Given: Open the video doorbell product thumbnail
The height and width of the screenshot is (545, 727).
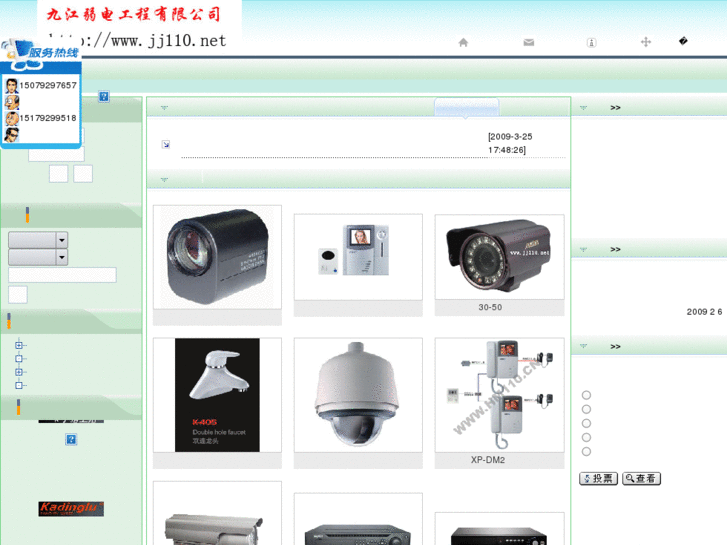Looking at the screenshot, I should (358, 257).
